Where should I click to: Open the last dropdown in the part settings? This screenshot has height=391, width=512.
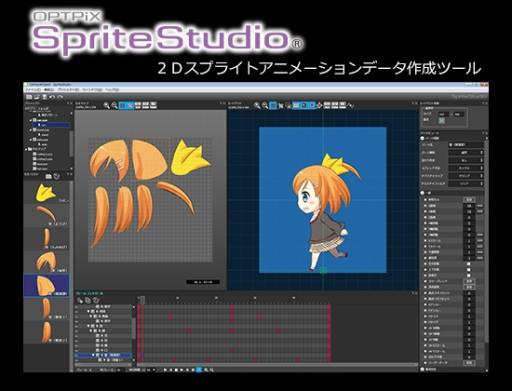point(466,184)
